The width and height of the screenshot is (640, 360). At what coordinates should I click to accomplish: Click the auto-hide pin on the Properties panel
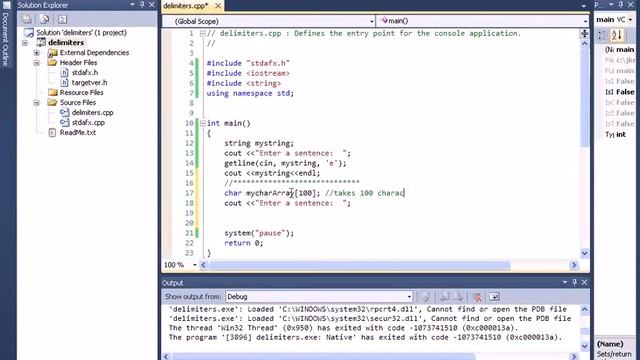click(x=621, y=4)
